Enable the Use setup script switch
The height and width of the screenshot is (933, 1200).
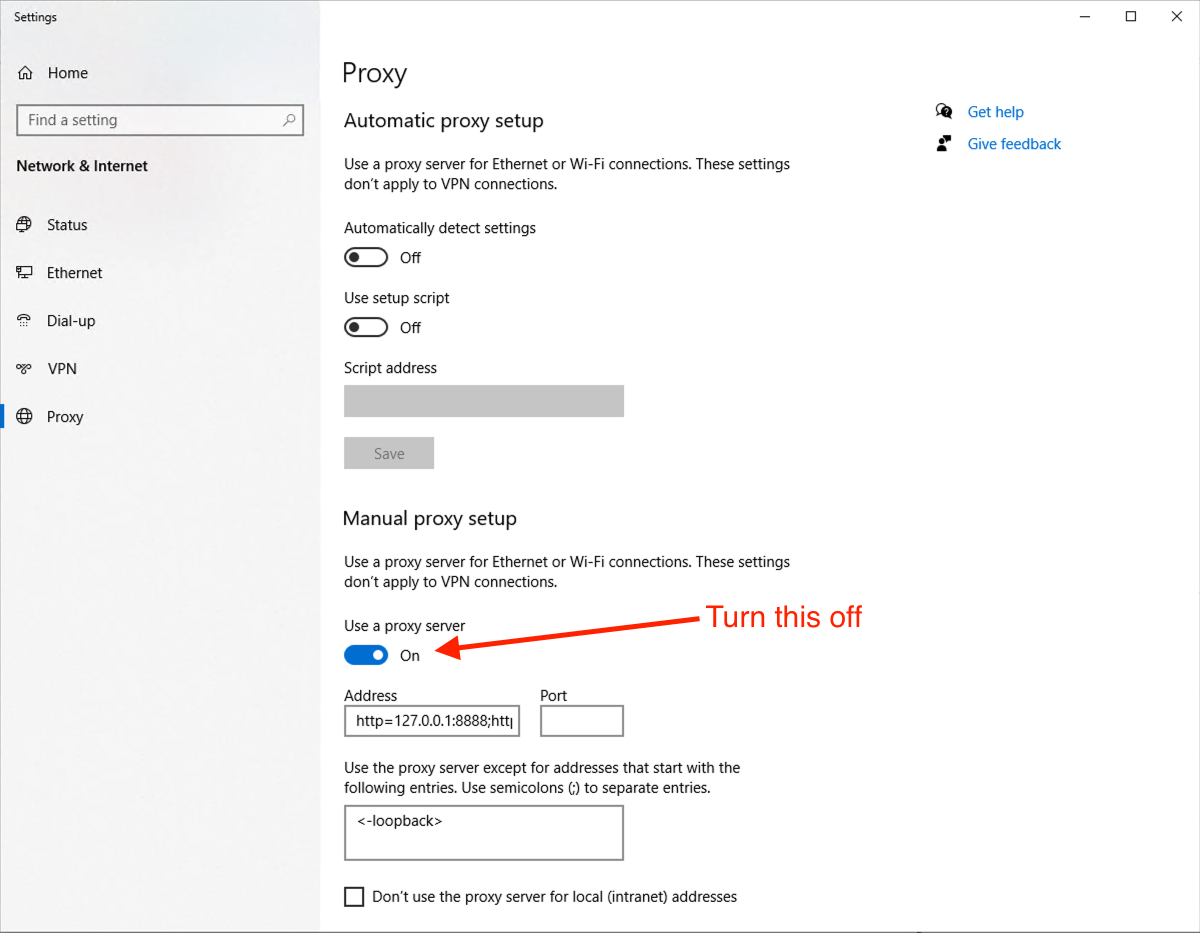point(366,328)
